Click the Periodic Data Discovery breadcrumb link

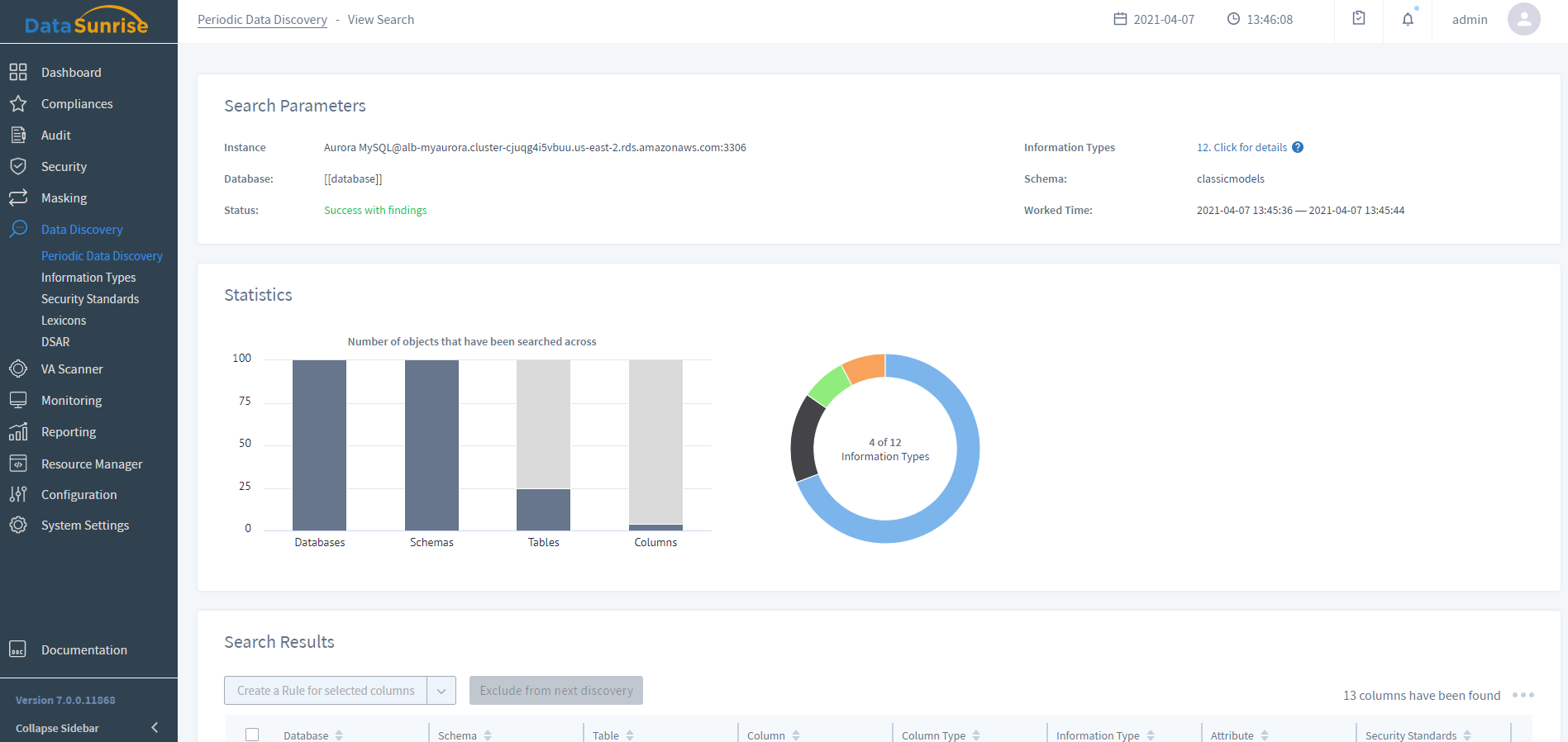(262, 20)
